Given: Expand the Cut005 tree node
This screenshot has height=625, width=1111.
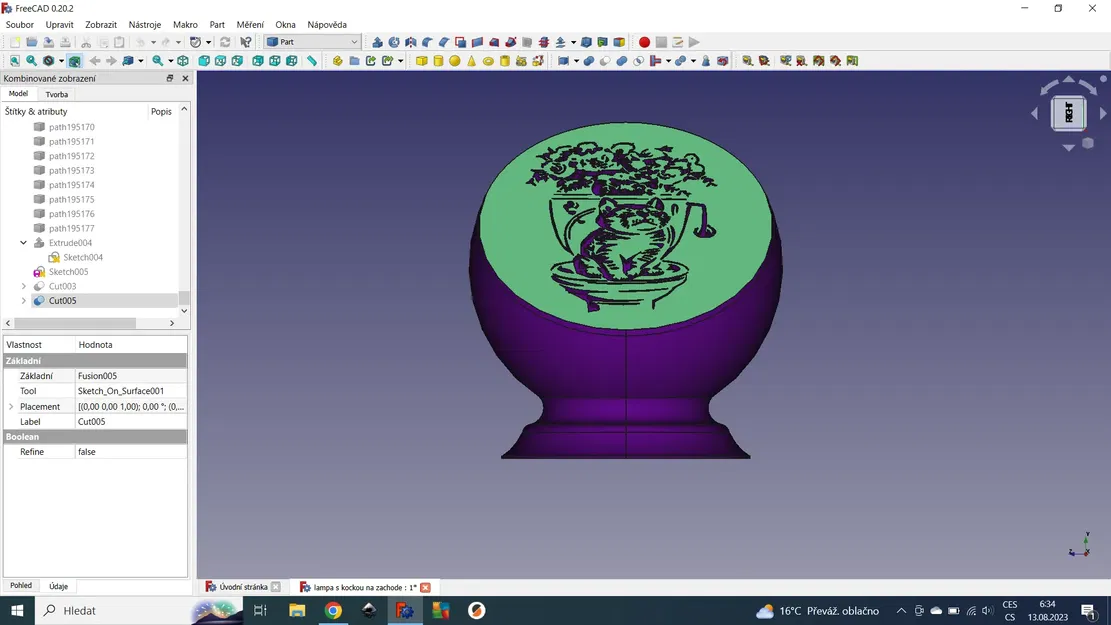Looking at the screenshot, I should 23,301.
